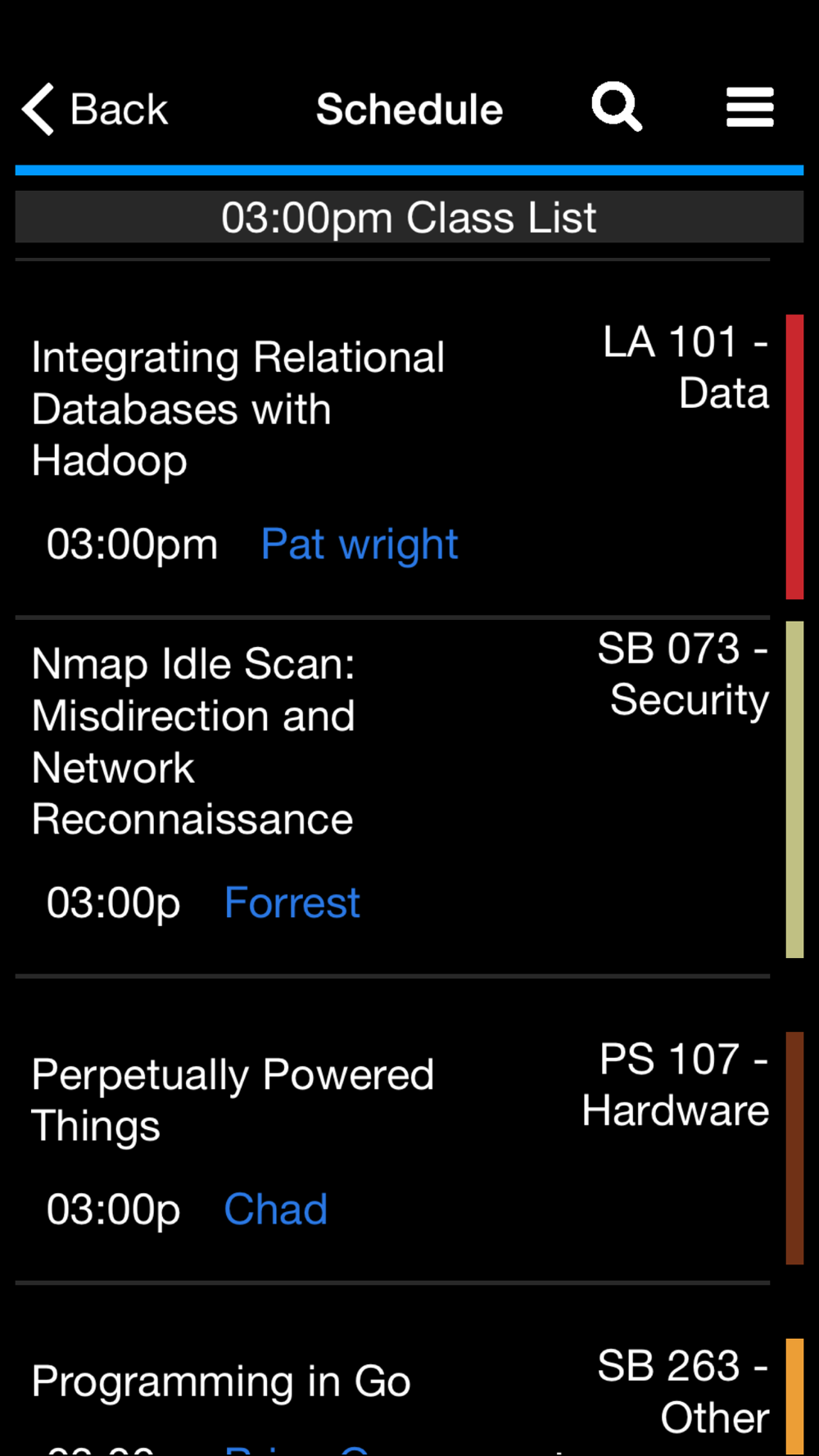Viewport: 819px width, 1456px height.
Task: Select the orange Other track color bar
Action: click(794, 1396)
